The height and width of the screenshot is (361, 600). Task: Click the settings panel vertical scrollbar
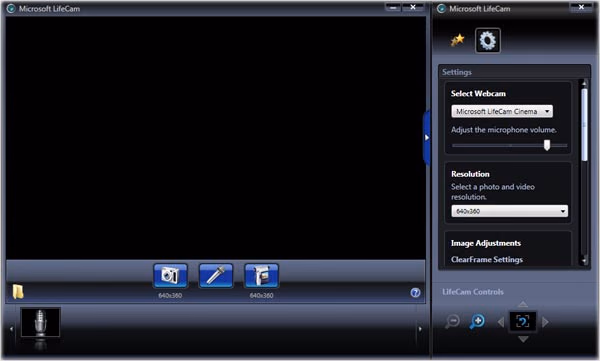584,125
